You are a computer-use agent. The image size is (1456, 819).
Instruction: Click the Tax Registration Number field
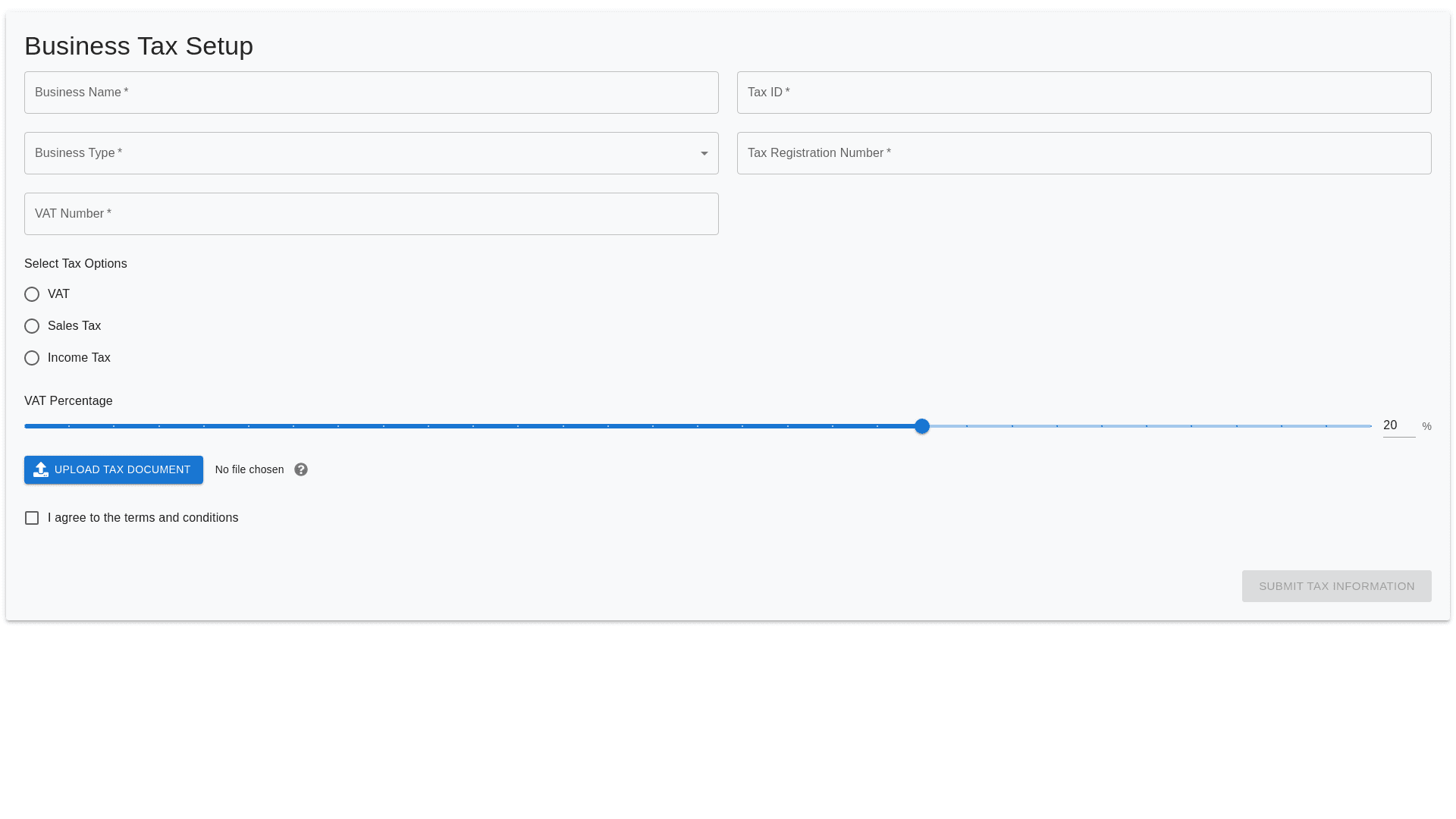point(1084,153)
